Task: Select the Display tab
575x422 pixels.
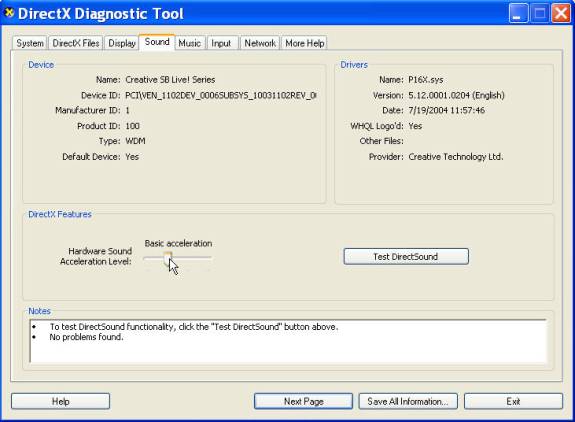Action: (122, 43)
